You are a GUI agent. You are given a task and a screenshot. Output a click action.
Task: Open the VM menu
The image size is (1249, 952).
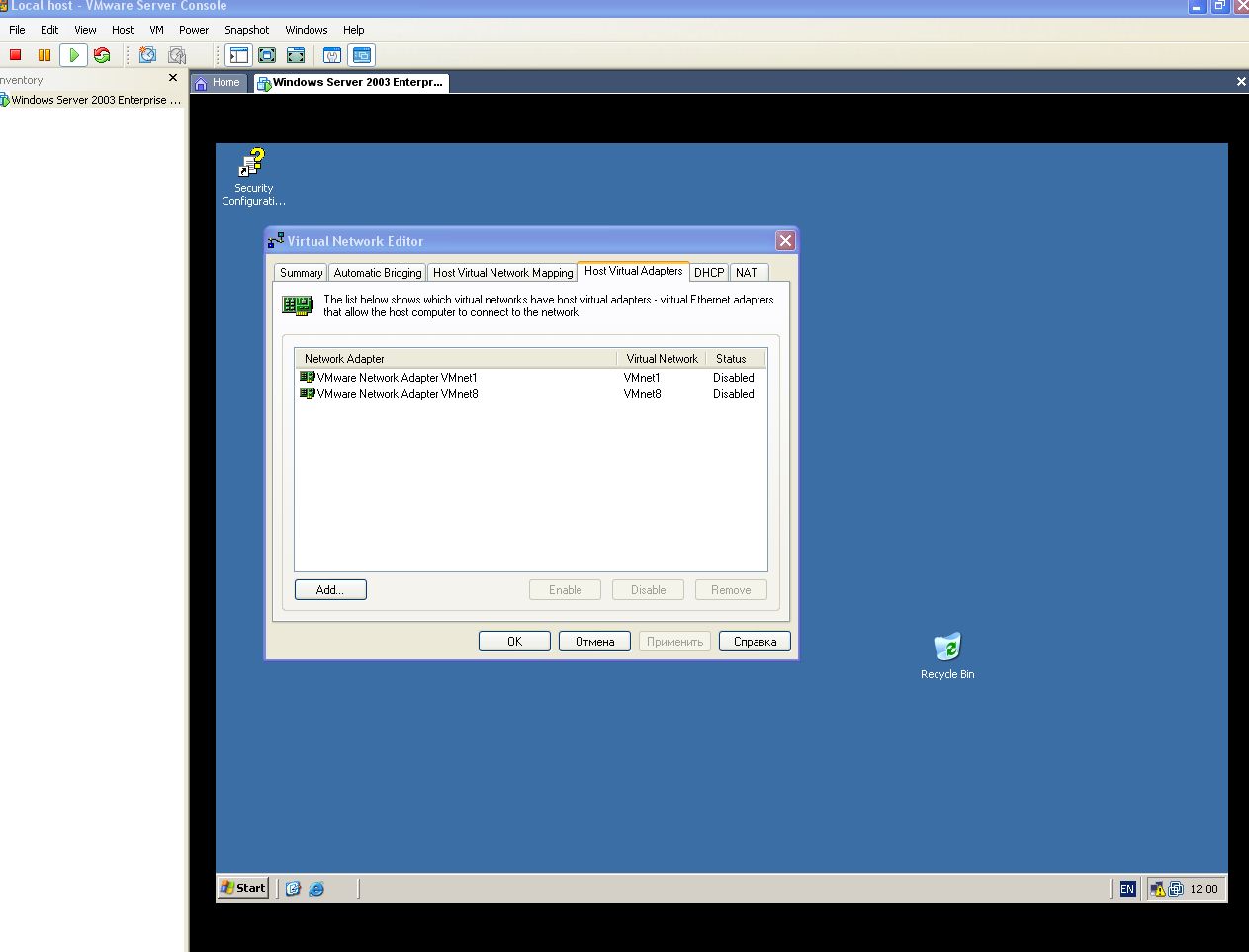pos(156,30)
